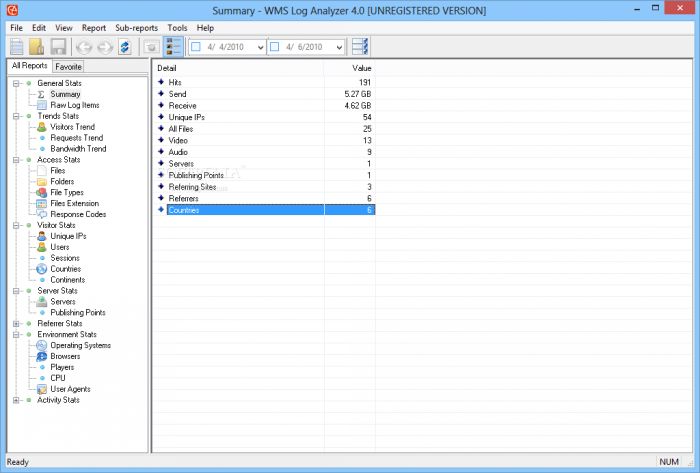Click the Response Codes speech bubble icon
Image resolution: width=700 pixels, height=473 pixels.
(42, 214)
